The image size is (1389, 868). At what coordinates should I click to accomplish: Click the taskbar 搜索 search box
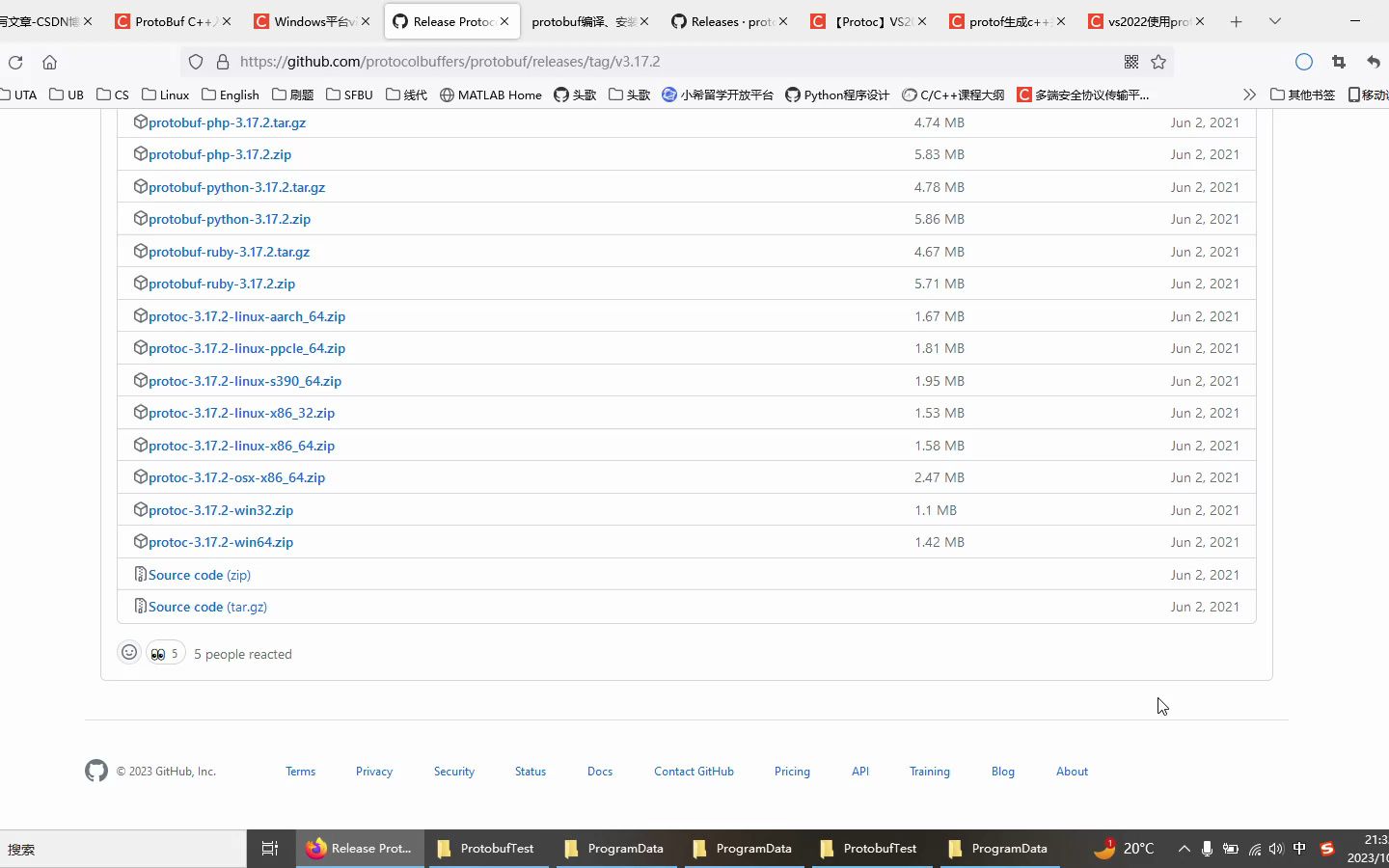click(x=123, y=849)
